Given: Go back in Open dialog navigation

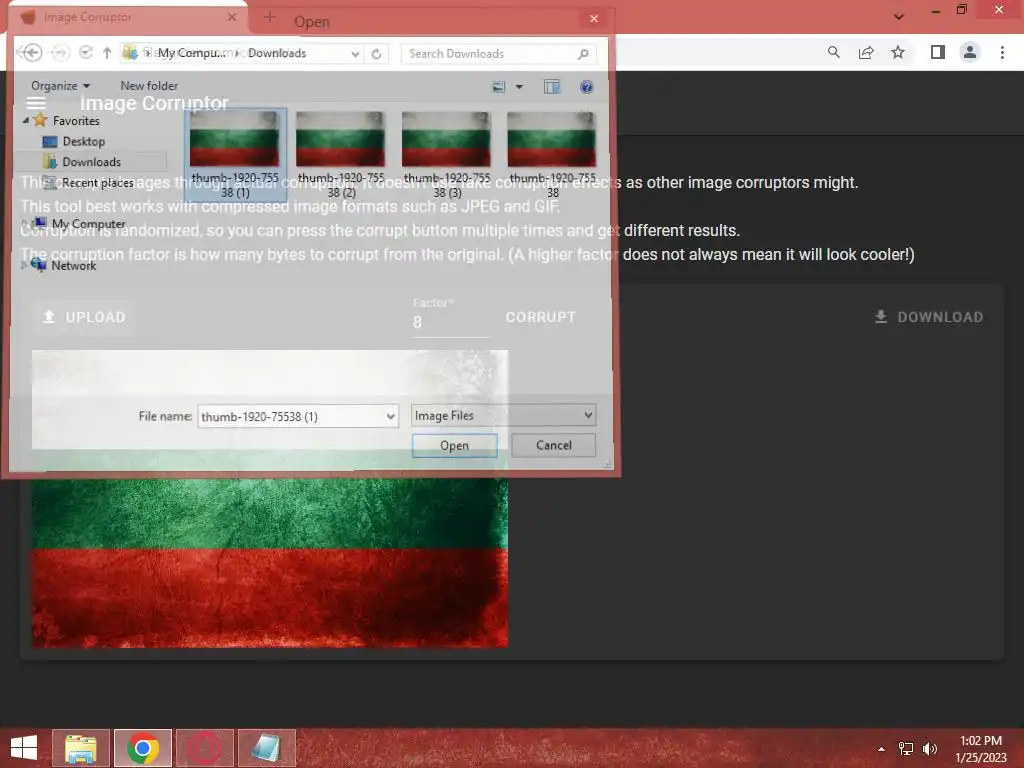Looking at the screenshot, I should point(30,53).
